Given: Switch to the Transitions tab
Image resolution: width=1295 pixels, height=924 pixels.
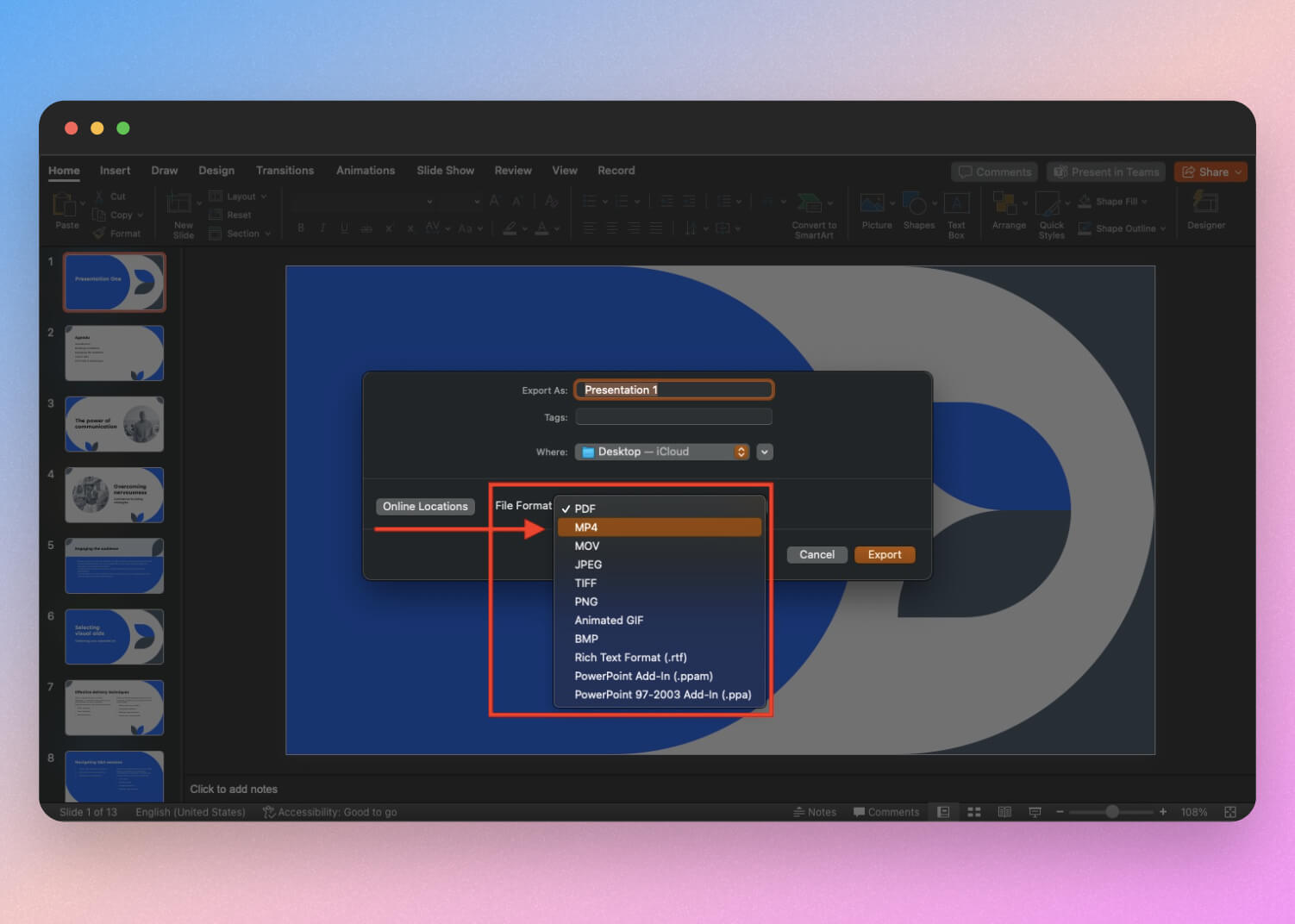Looking at the screenshot, I should point(285,170).
